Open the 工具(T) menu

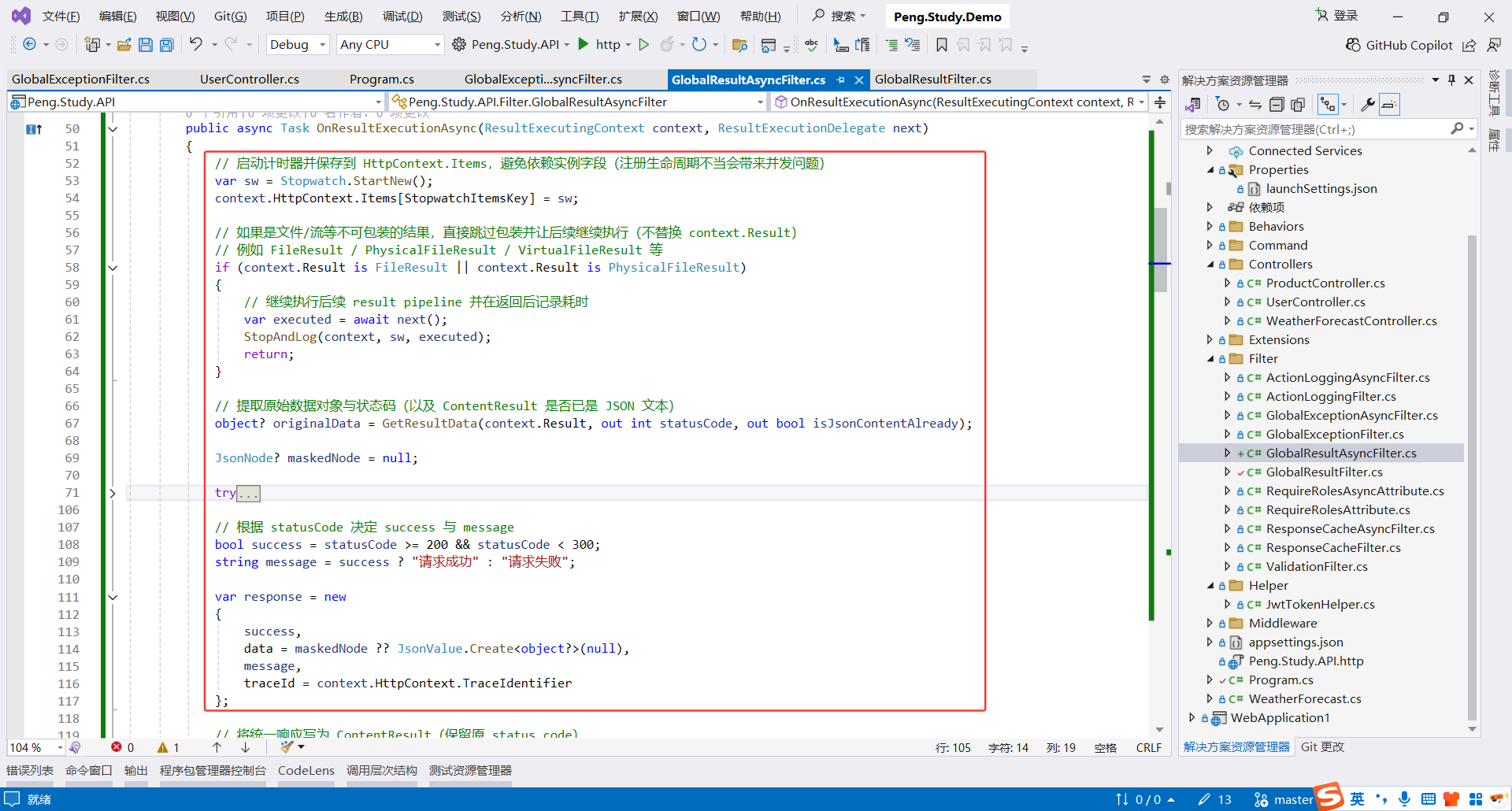[580, 16]
